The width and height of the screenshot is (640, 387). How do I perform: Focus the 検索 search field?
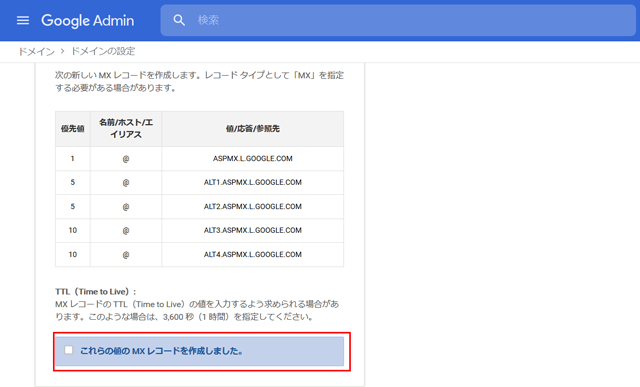coord(398,20)
